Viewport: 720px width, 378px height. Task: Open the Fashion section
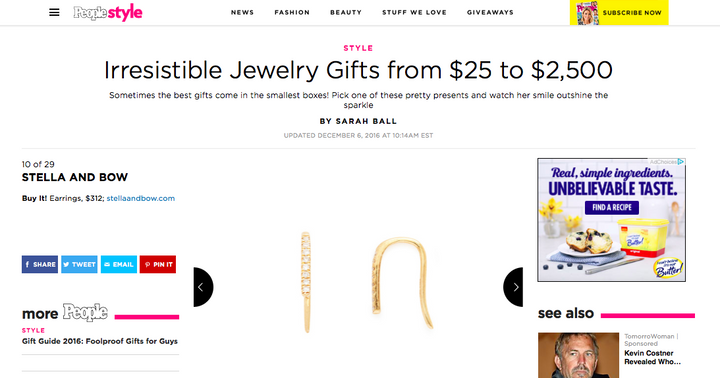(x=292, y=12)
